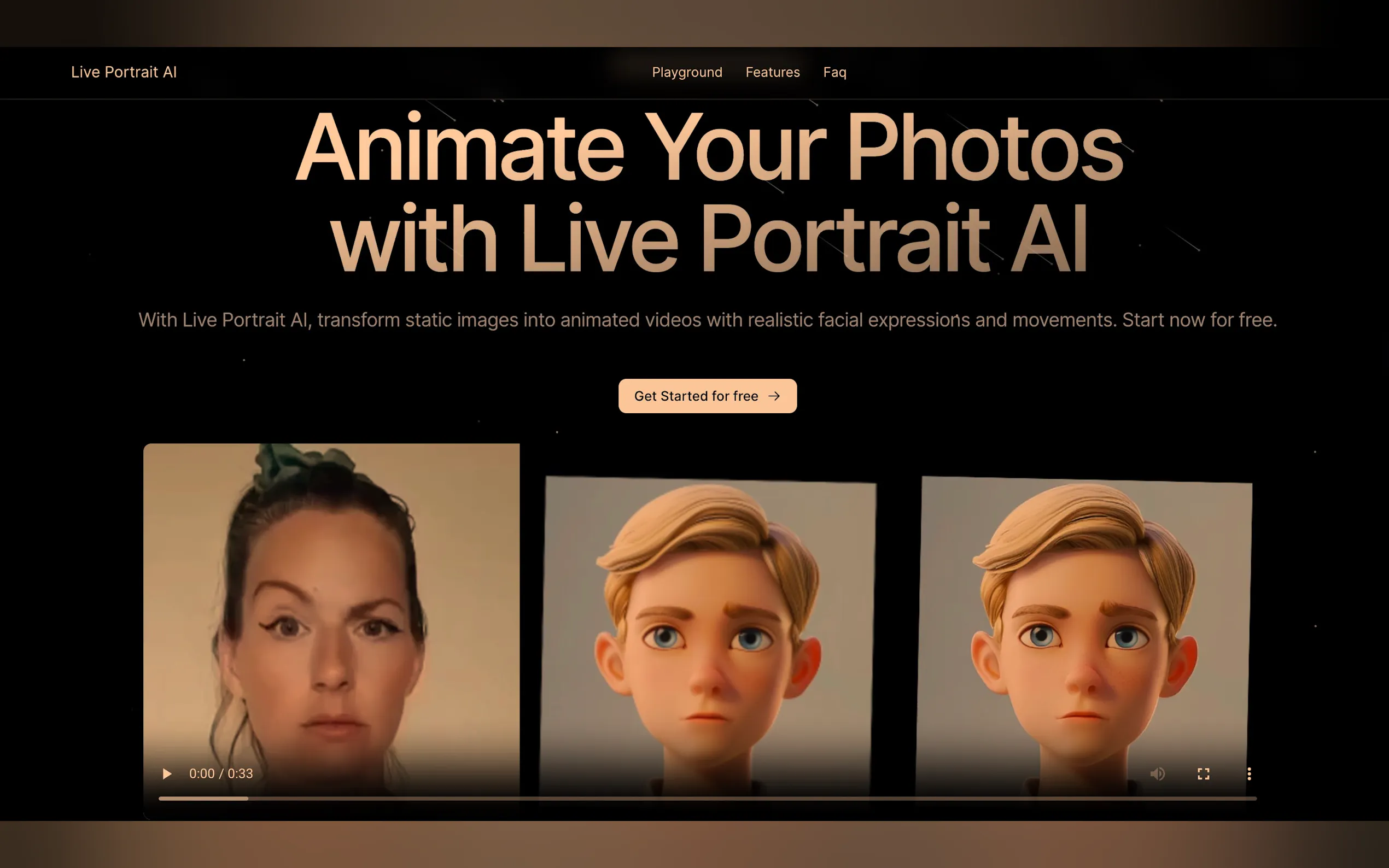Click the 'Animate Your Photos' headline

coord(709,148)
